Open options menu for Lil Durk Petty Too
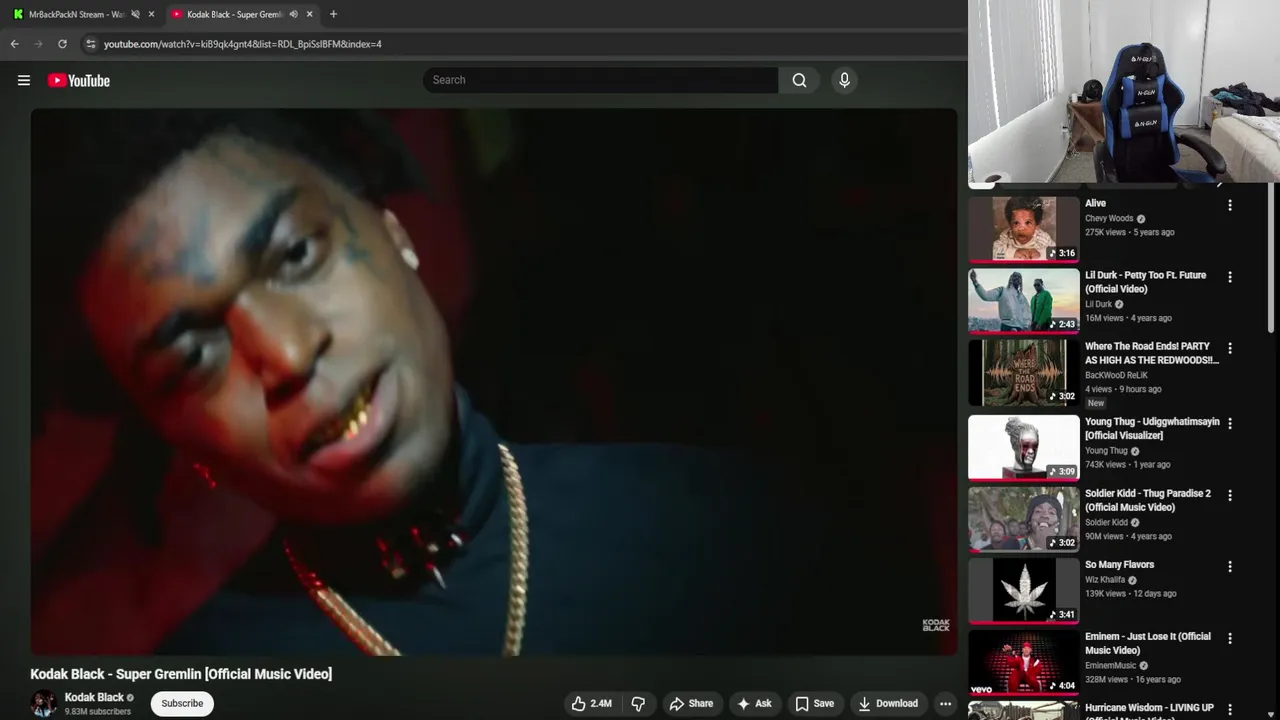The width and height of the screenshot is (1280, 720). click(x=1230, y=277)
